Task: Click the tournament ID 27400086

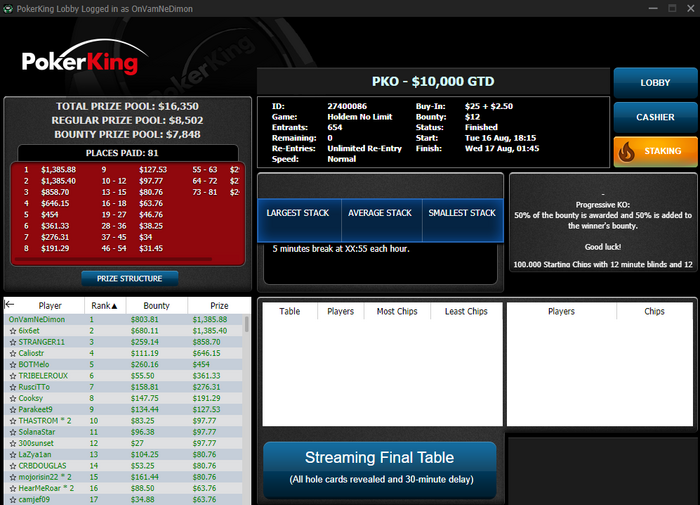Action: tap(347, 106)
